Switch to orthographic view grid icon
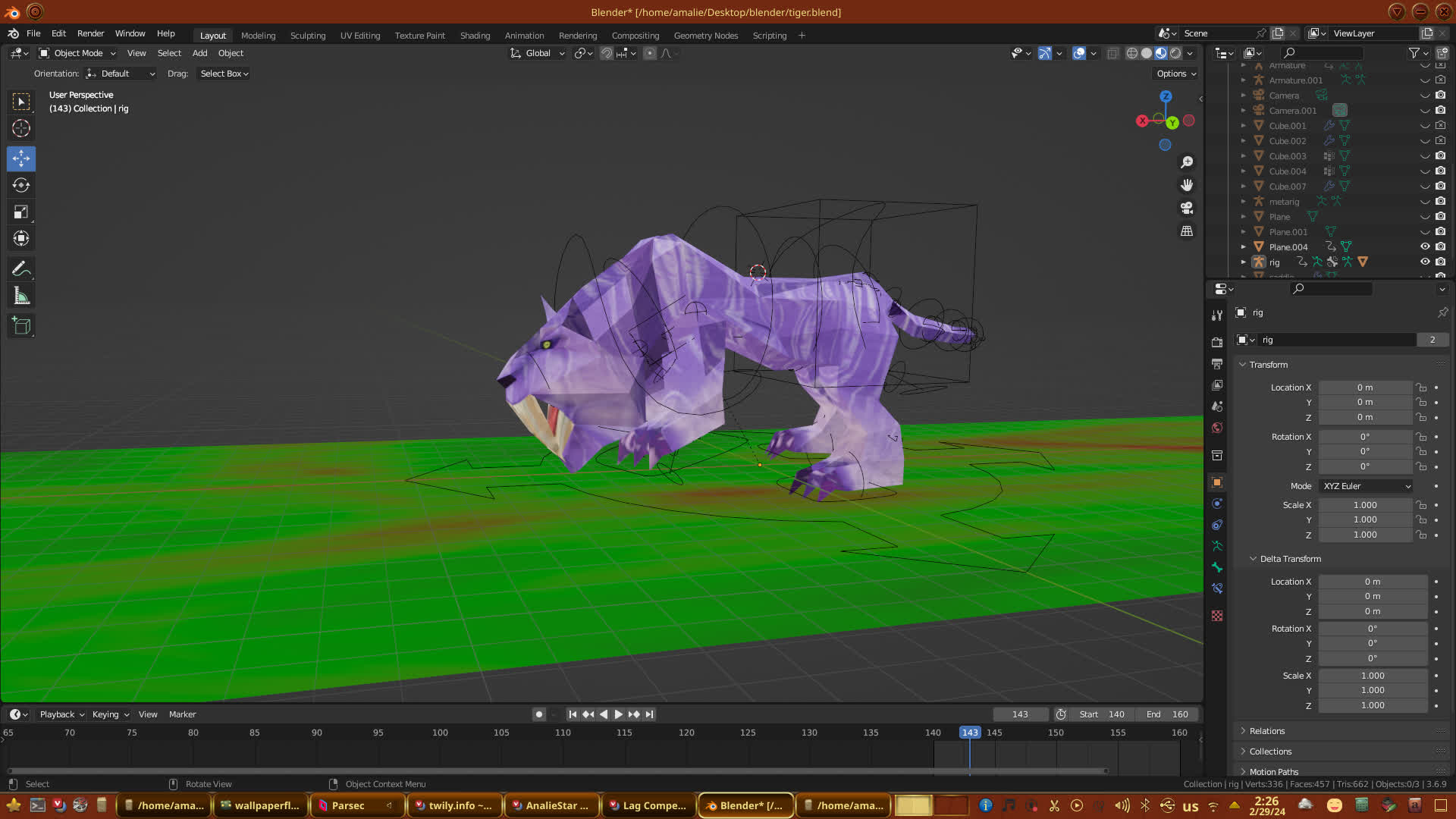 coord(1187,231)
